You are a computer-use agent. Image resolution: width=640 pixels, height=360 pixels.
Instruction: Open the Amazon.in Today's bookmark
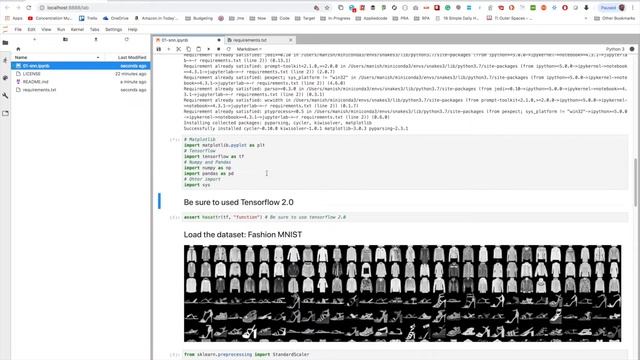coord(157,18)
